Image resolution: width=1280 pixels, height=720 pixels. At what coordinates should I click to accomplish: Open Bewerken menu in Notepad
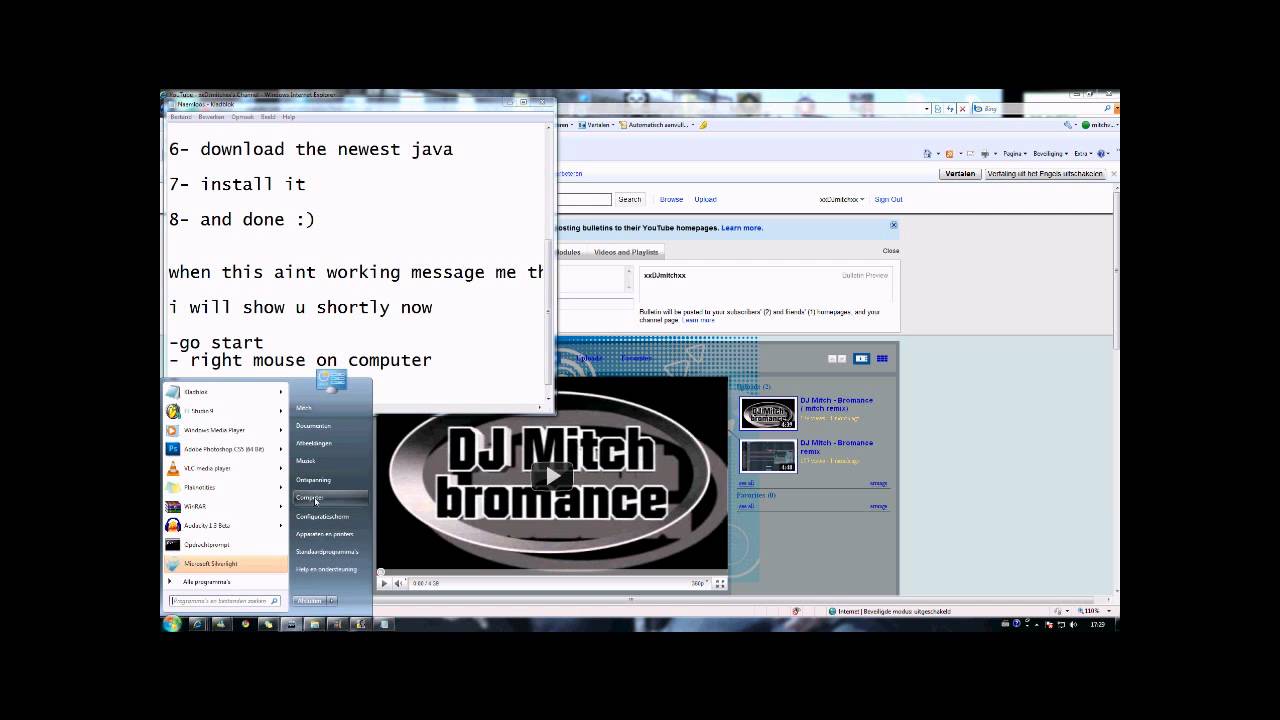coord(211,117)
